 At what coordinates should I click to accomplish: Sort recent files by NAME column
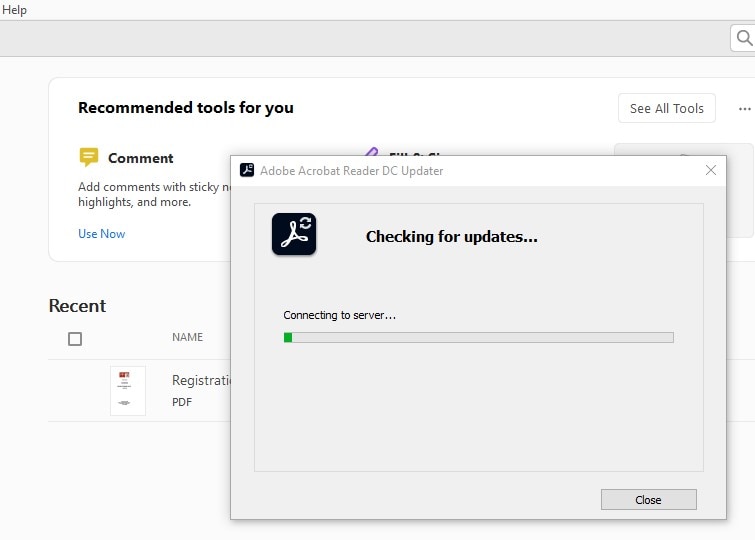(x=187, y=337)
